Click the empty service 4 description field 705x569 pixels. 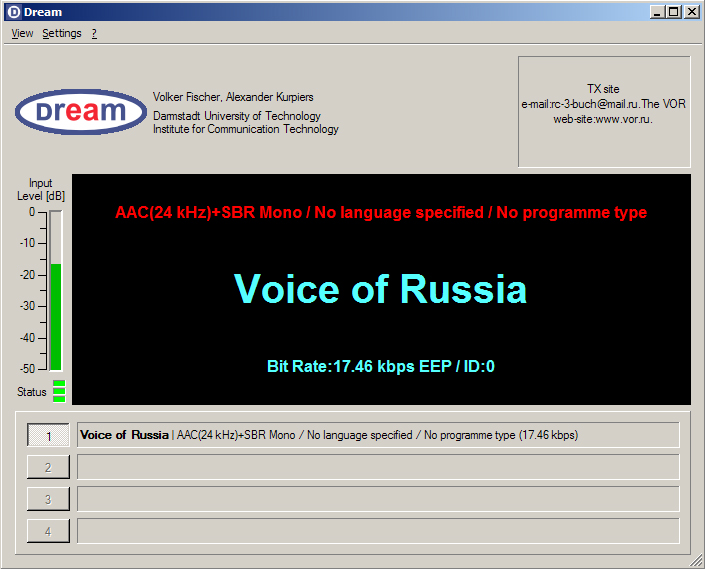(378, 531)
